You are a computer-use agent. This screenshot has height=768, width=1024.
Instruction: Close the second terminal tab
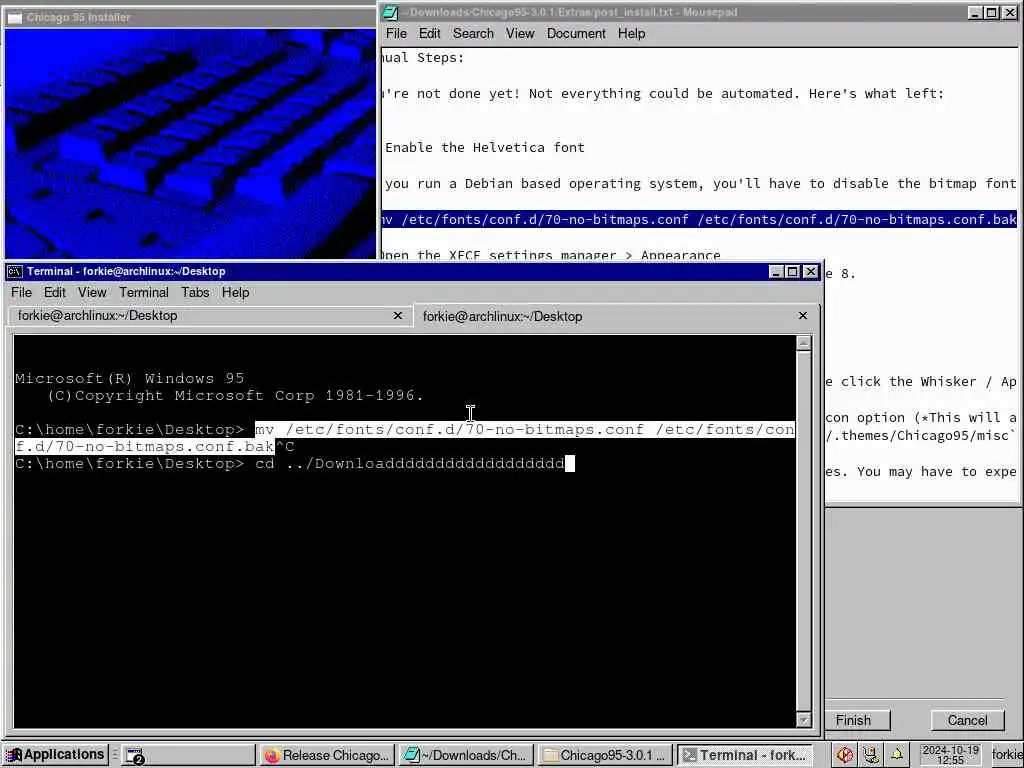click(803, 316)
